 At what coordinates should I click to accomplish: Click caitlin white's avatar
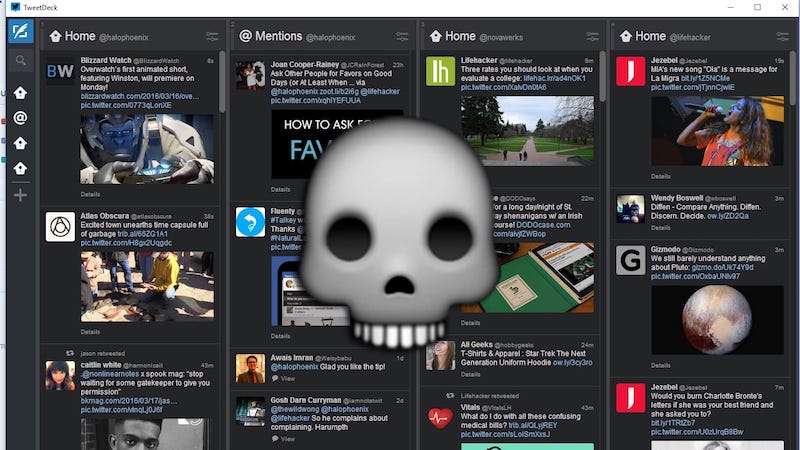(60, 376)
